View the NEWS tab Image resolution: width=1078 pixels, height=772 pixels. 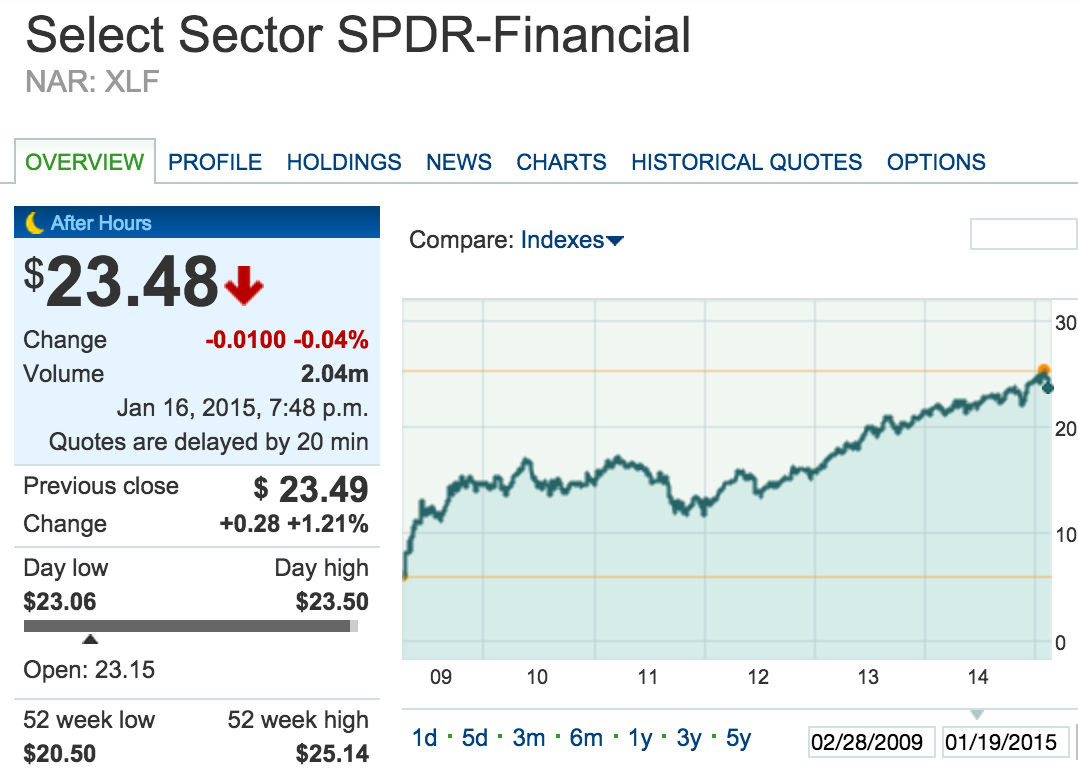coord(458,161)
